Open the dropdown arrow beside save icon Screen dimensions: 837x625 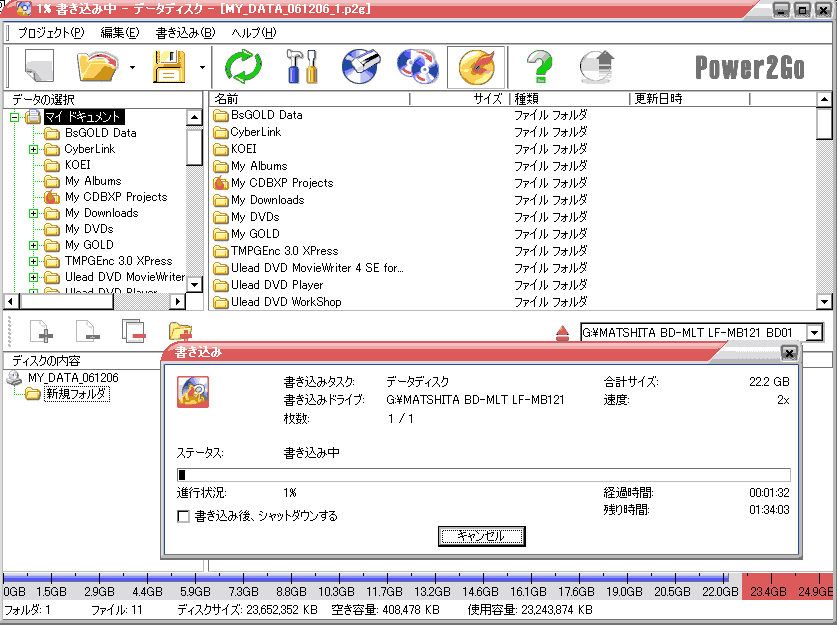[202, 67]
